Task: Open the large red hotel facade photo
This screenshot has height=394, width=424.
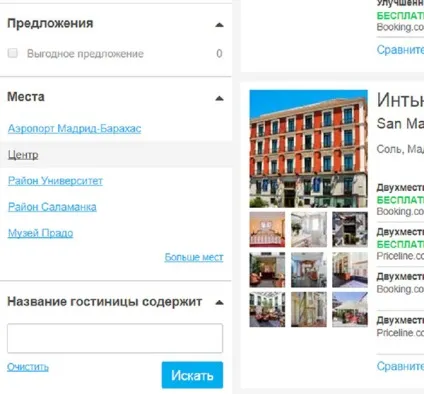Action: (309, 149)
